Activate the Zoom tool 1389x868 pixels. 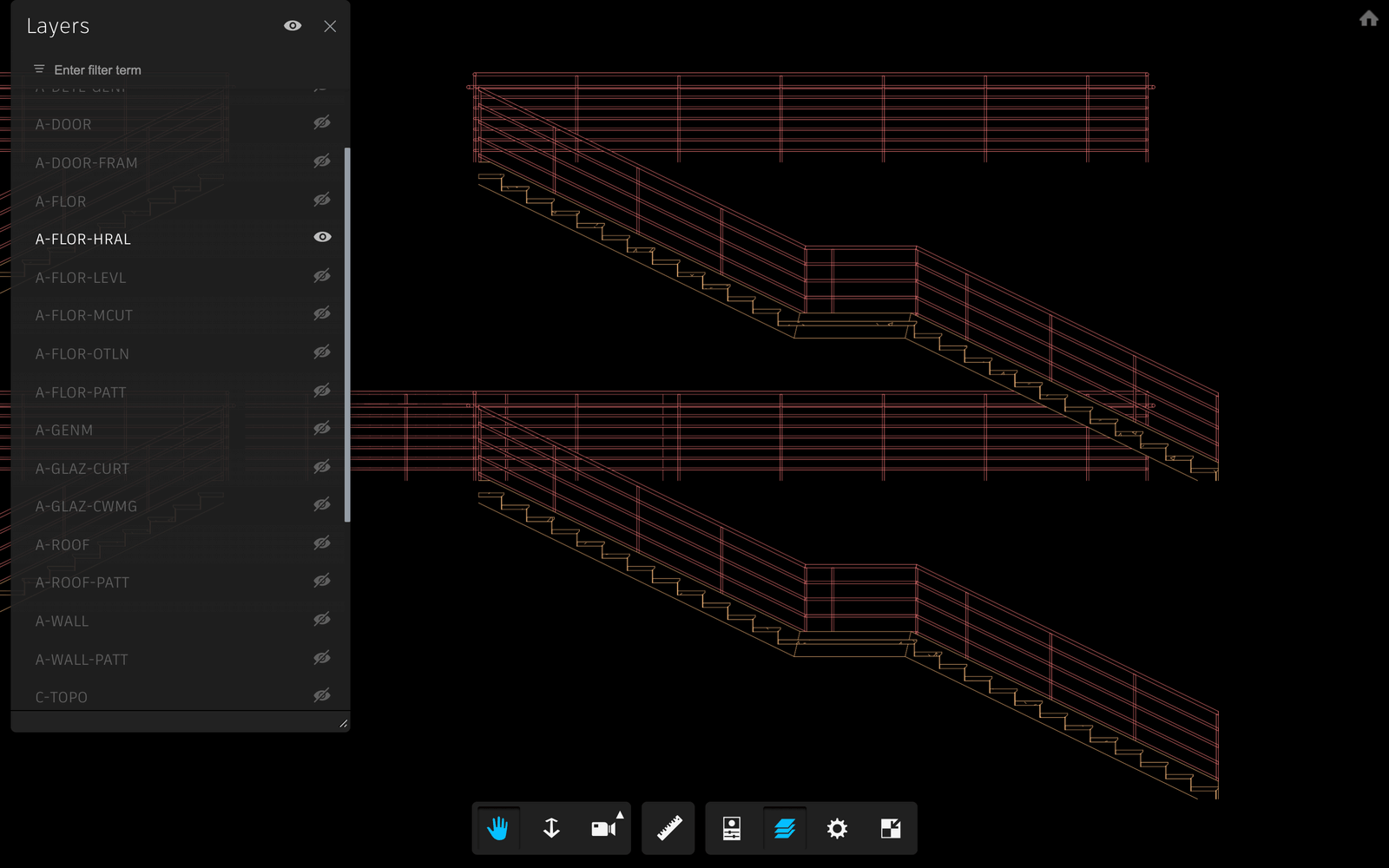550,828
